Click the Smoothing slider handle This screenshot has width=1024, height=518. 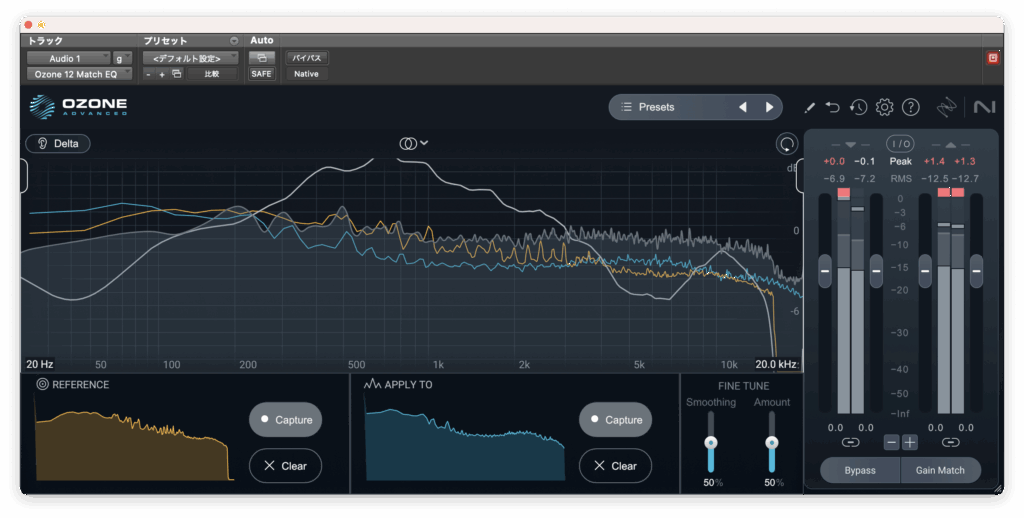(711, 443)
